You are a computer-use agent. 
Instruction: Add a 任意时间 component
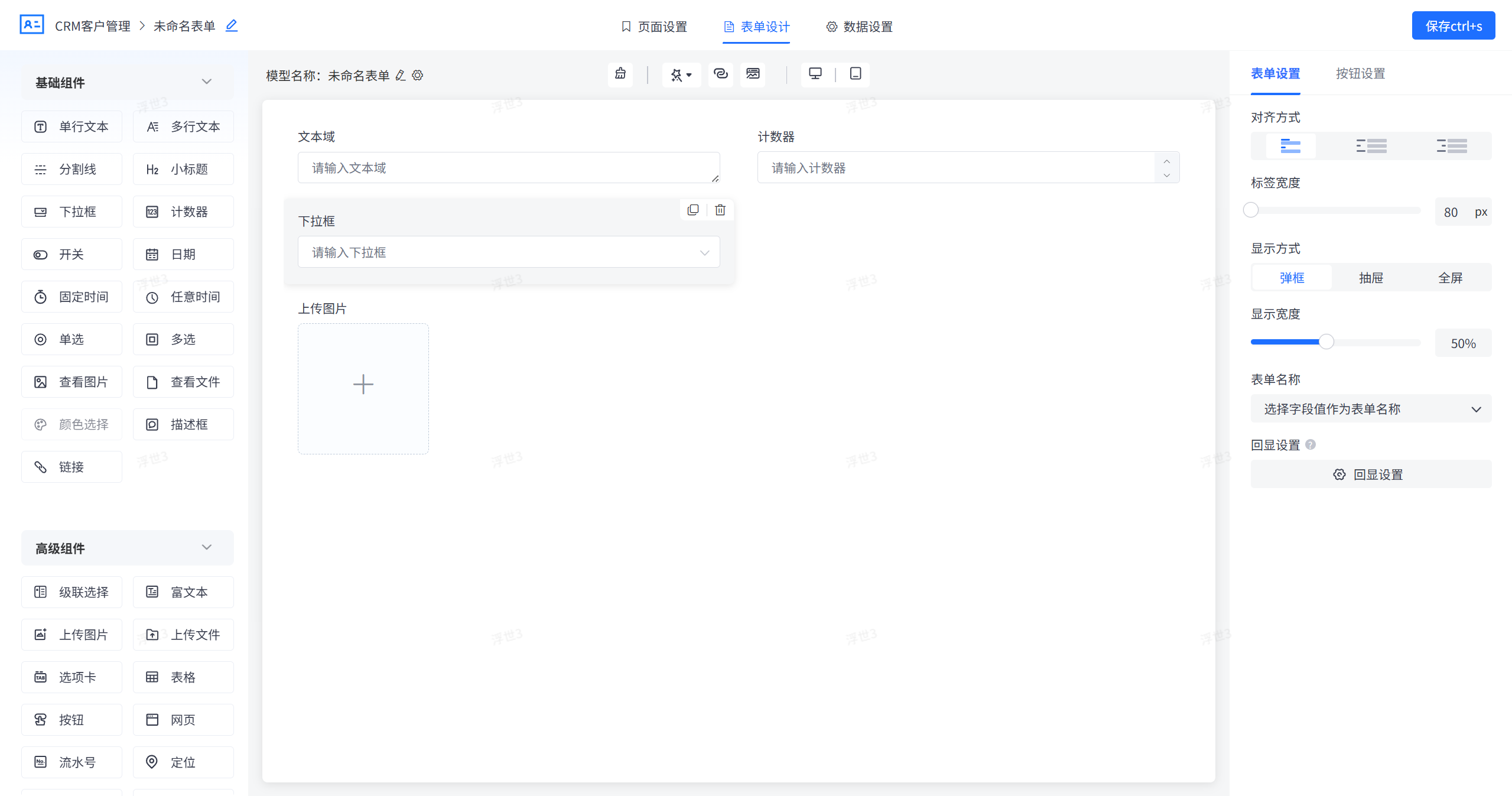click(x=184, y=297)
